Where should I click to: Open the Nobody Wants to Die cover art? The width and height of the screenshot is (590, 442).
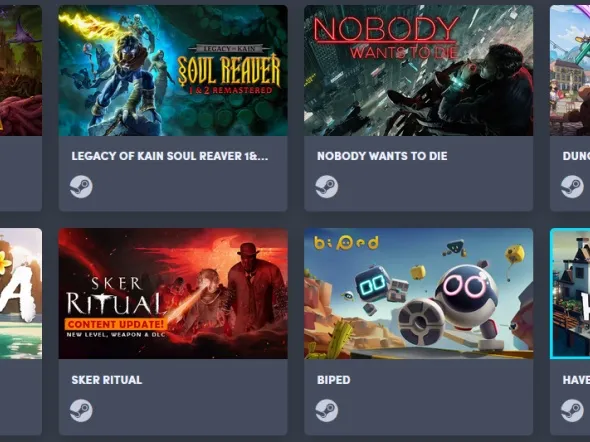(x=418, y=70)
